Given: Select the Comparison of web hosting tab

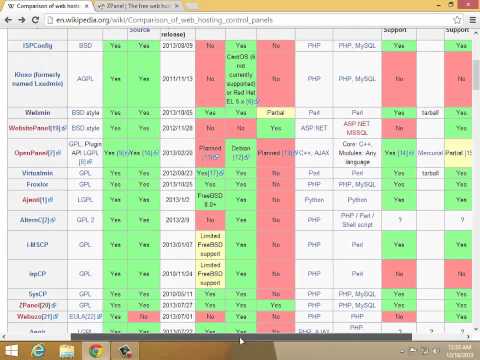Looking at the screenshot, I should [47, 6].
